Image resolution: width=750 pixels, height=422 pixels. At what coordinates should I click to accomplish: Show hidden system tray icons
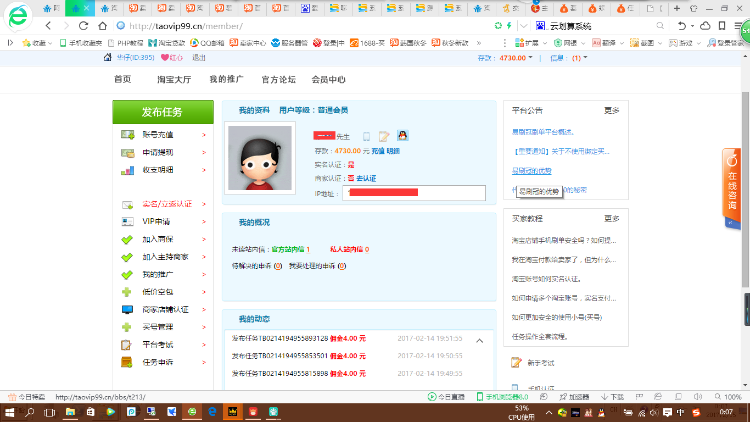pos(549,412)
